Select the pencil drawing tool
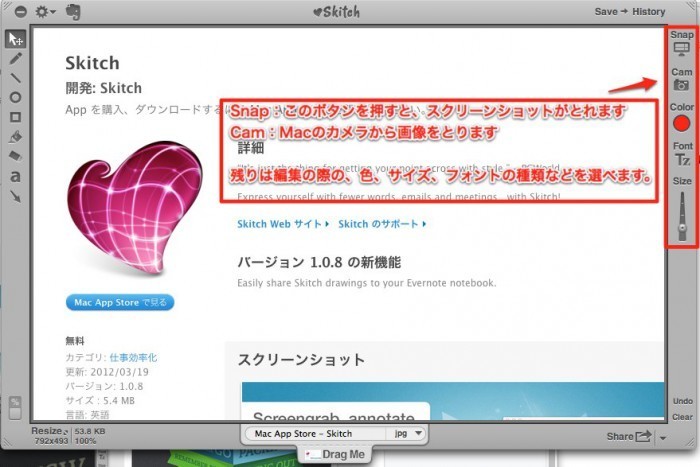The height and width of the screenshot is (467, 700). (16, 58)
